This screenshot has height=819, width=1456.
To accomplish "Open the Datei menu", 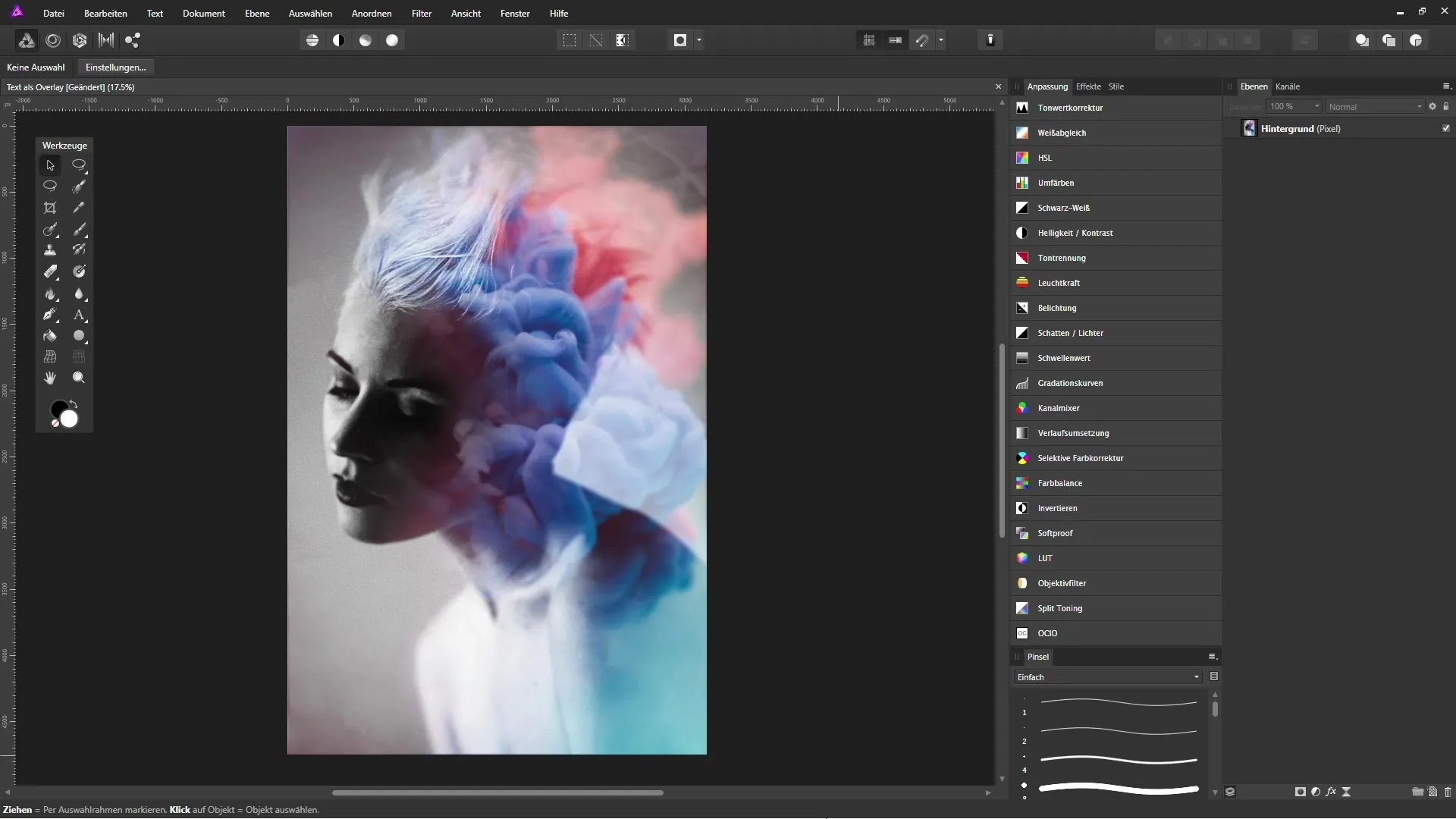I will point(54,13).
